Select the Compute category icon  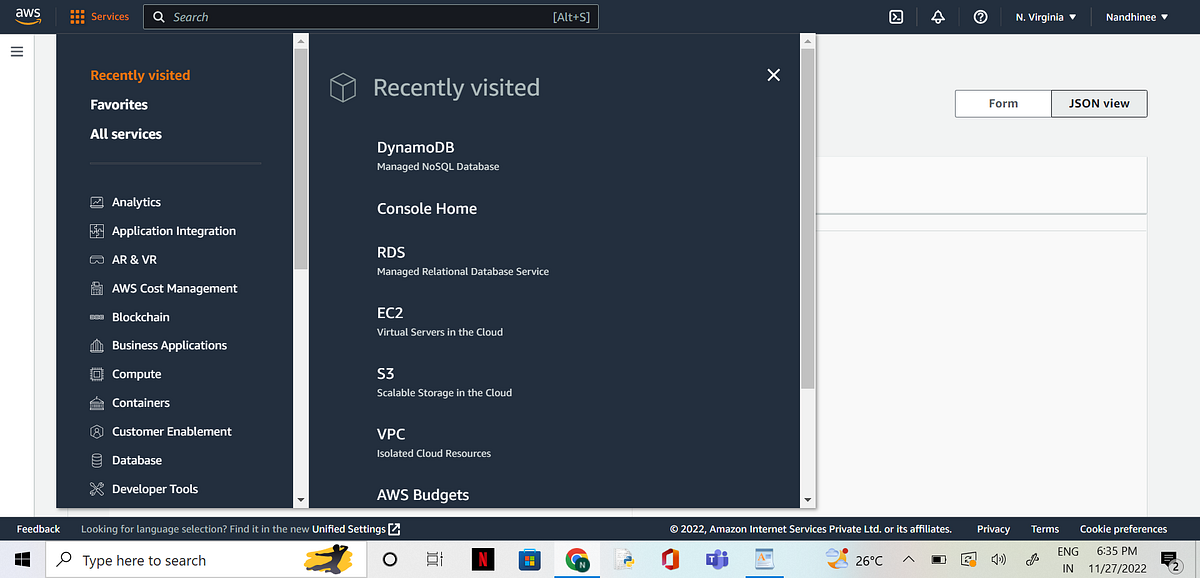pos(96,374)
